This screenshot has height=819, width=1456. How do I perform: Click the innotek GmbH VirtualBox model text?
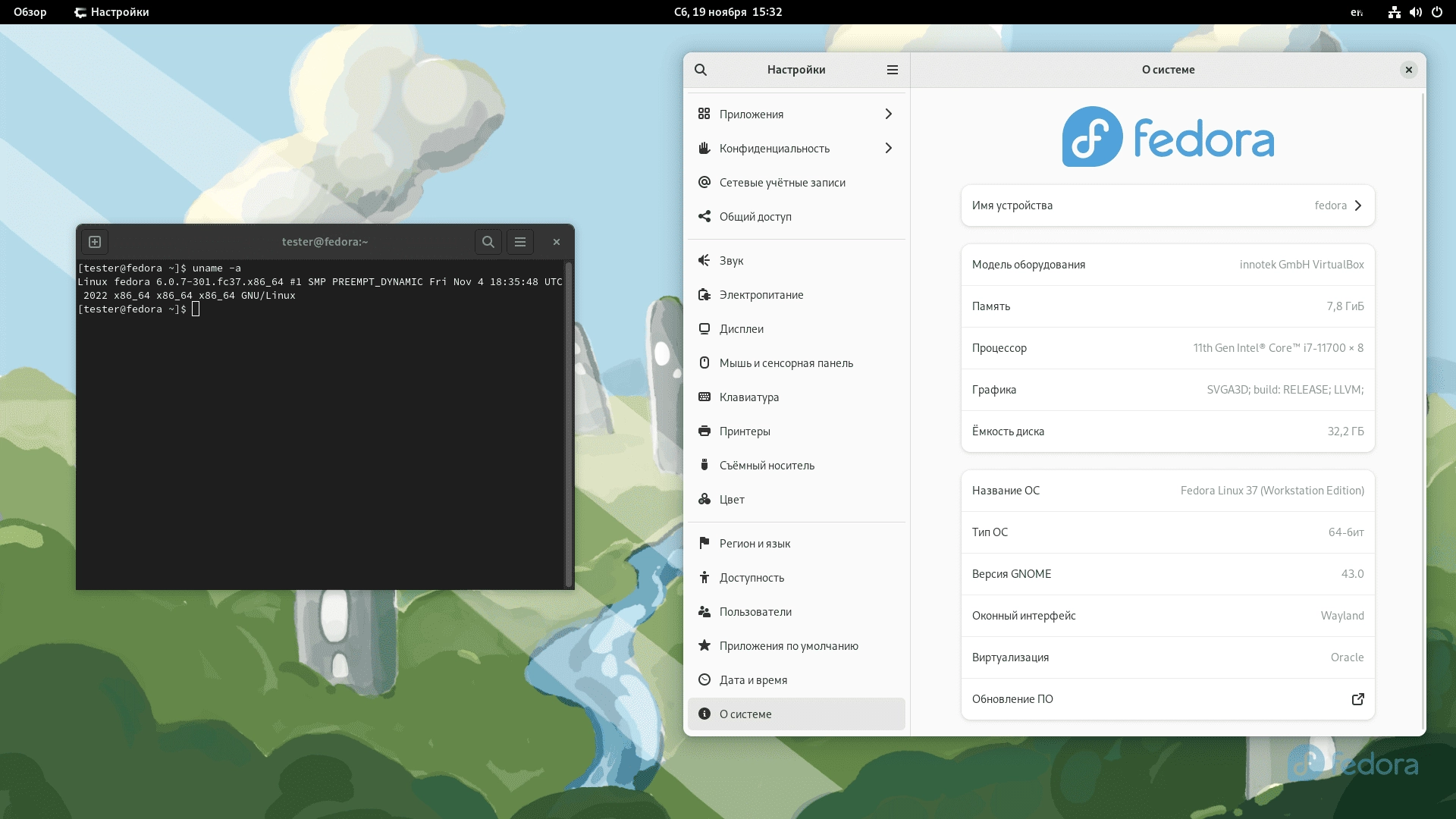(x=1302, y=265)
